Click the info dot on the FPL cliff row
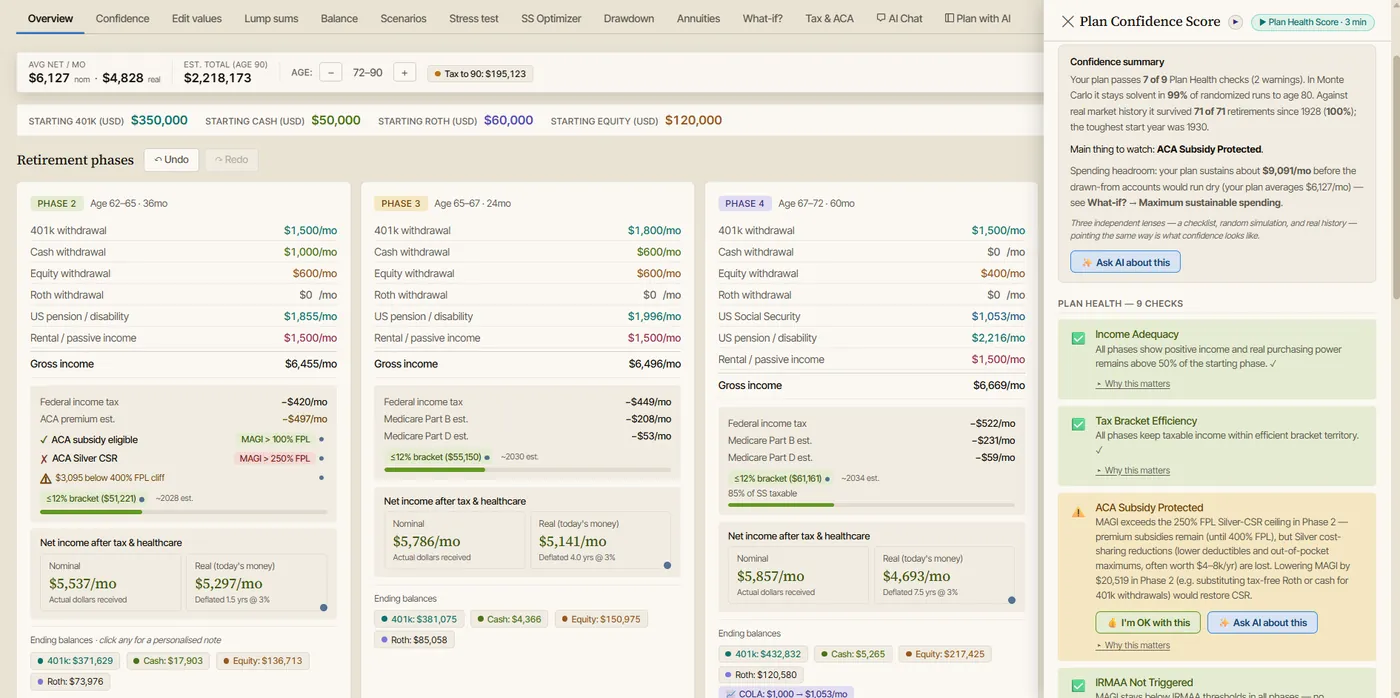 321,478
